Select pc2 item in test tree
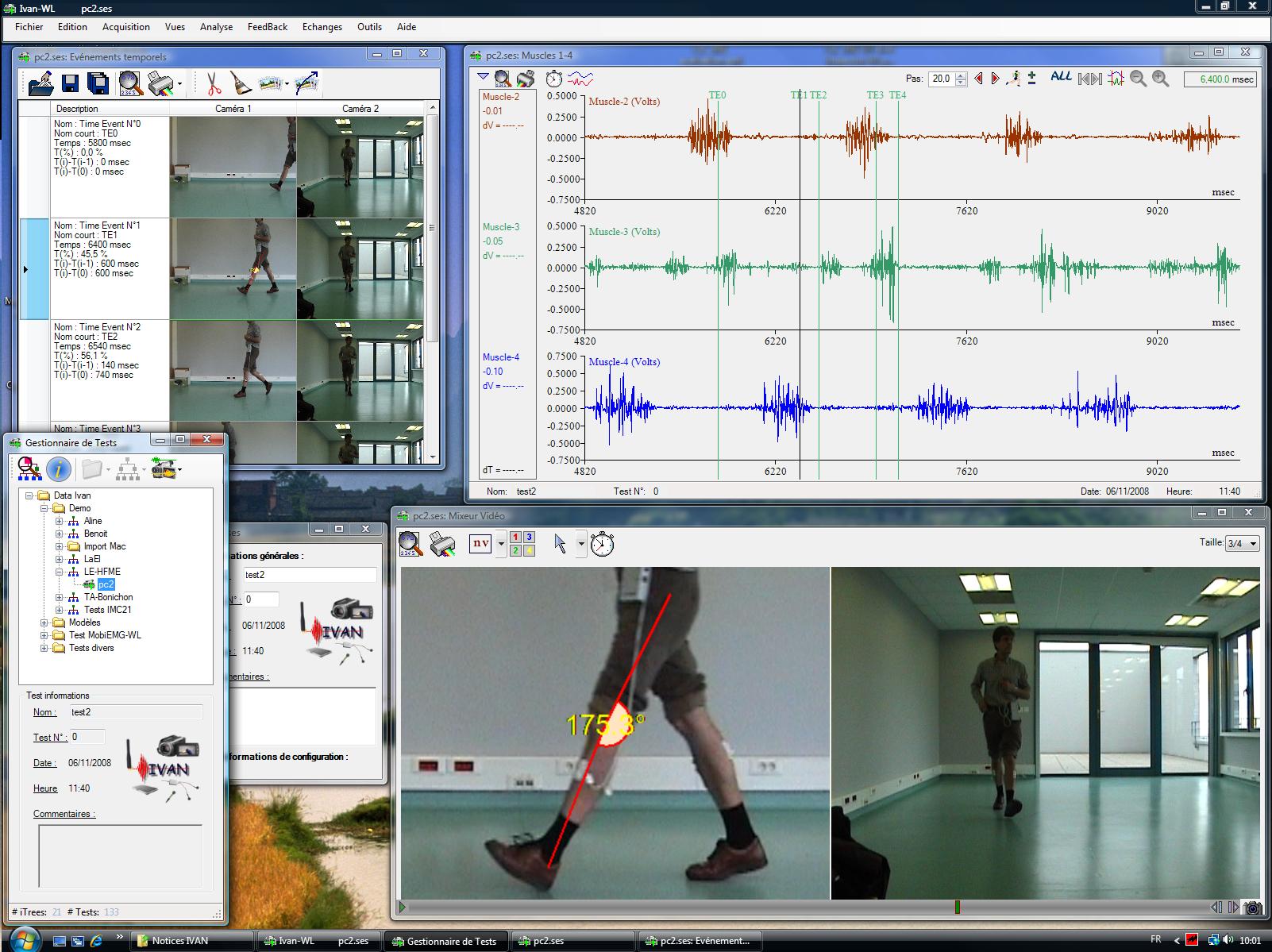Image resolution: width=1272 pixels, height=952 pixels. [x=106, y=584]
